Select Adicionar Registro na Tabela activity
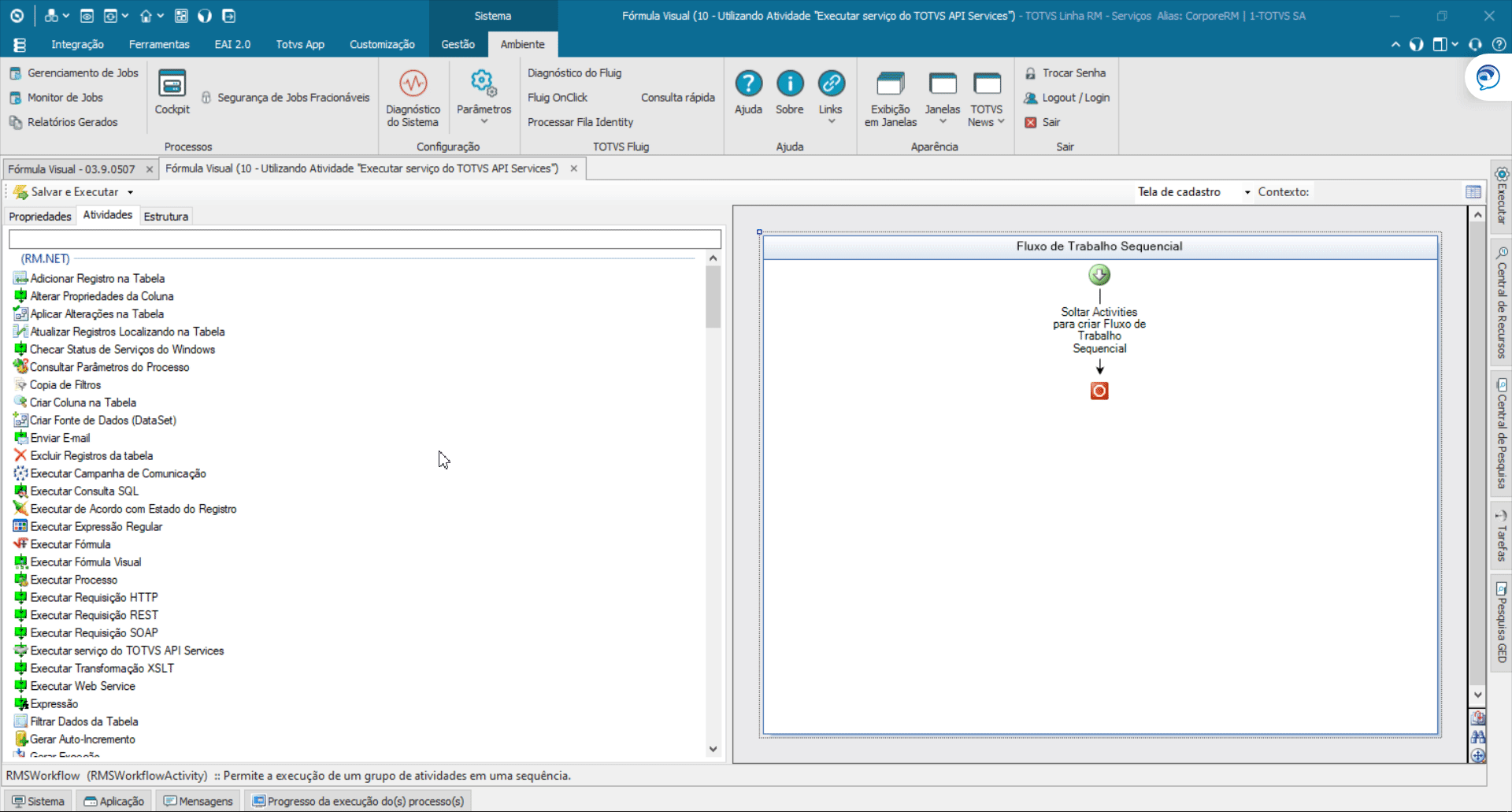 tap(90, 279)
